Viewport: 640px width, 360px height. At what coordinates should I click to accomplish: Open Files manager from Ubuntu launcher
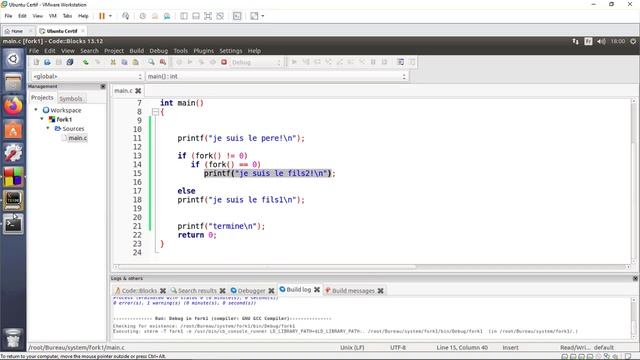13,82
